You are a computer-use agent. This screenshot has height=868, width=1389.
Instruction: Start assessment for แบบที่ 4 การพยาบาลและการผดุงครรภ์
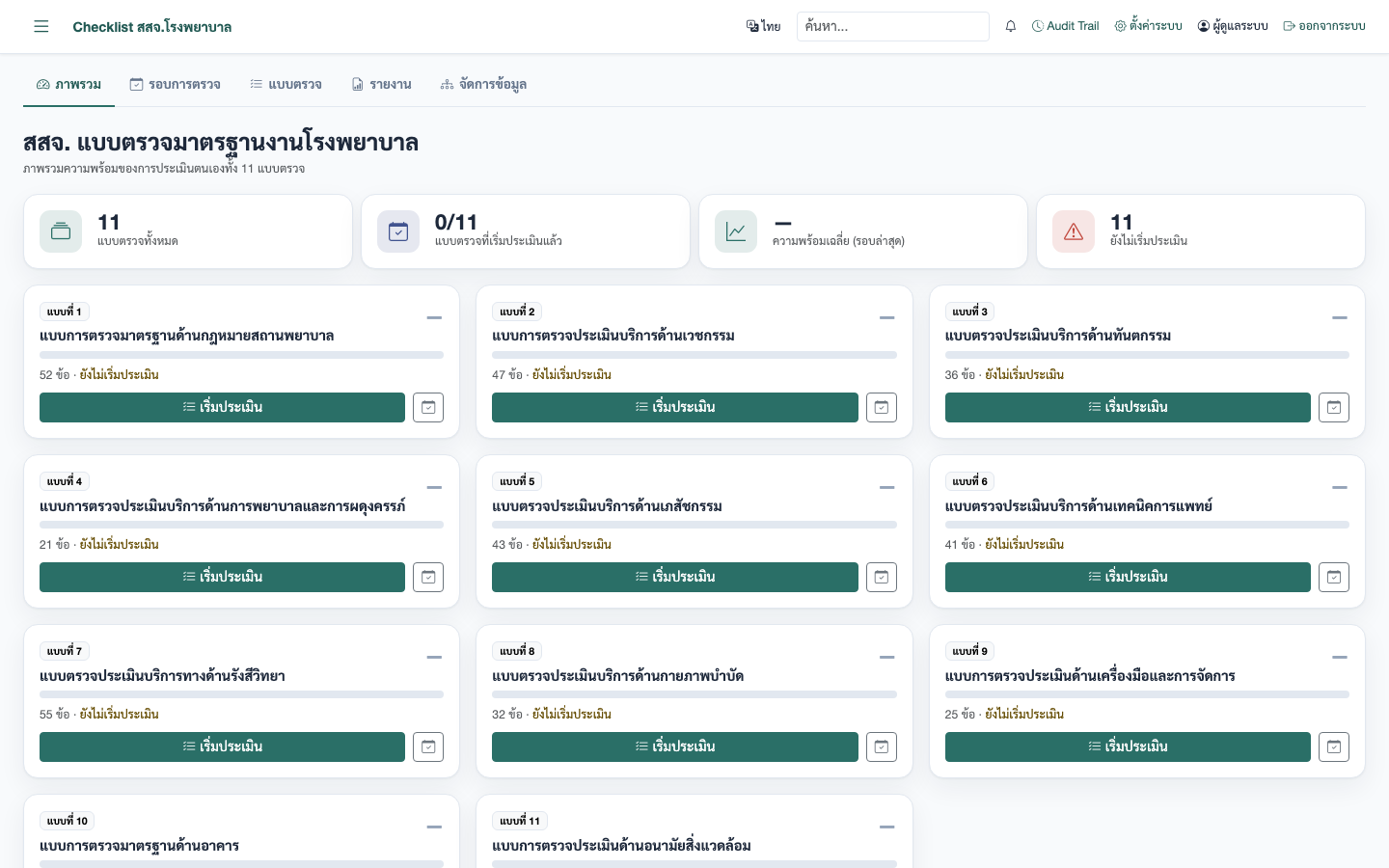point(222,577)
